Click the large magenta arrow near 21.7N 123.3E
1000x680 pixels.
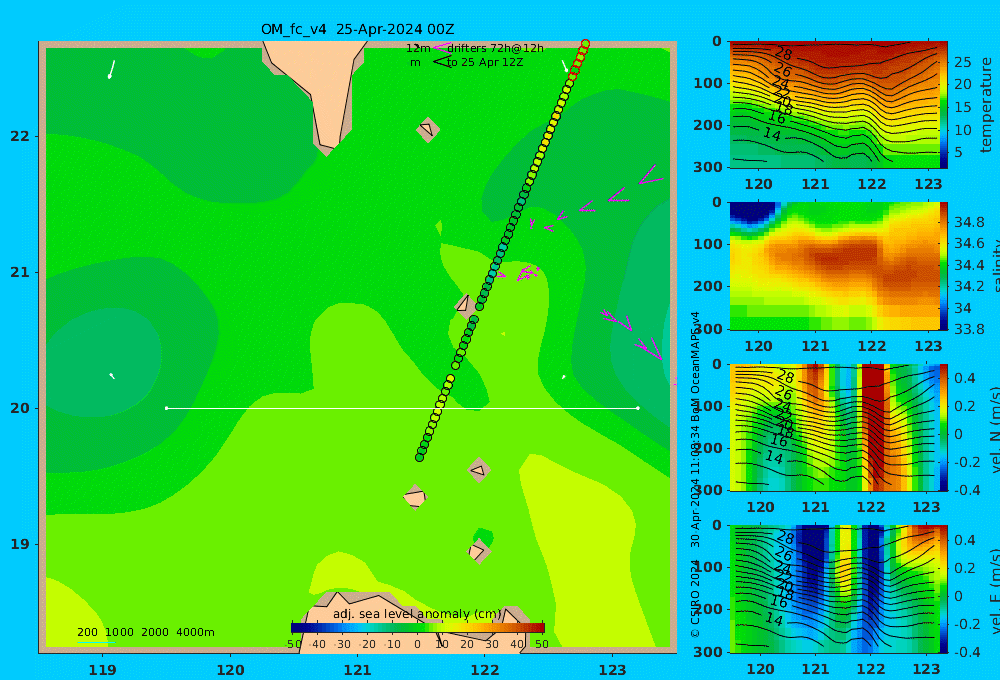pyautogui.click(x=650, y=176)
